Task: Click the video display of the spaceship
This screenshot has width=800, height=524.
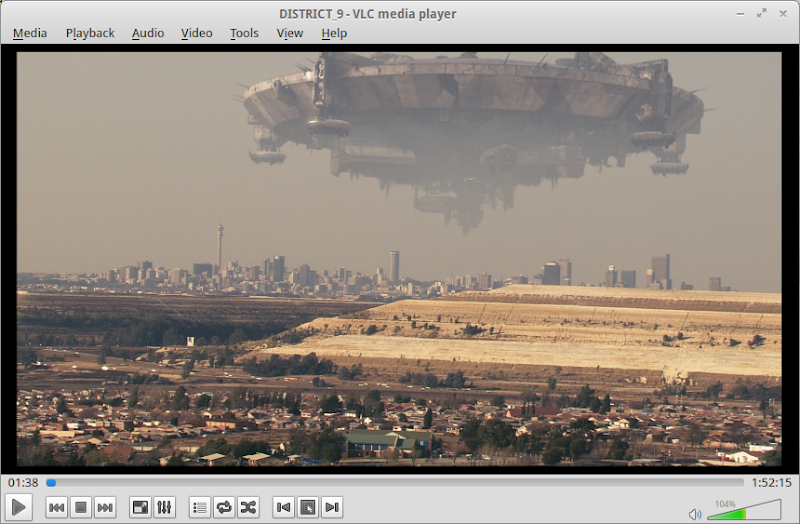Action: [399, 259]
